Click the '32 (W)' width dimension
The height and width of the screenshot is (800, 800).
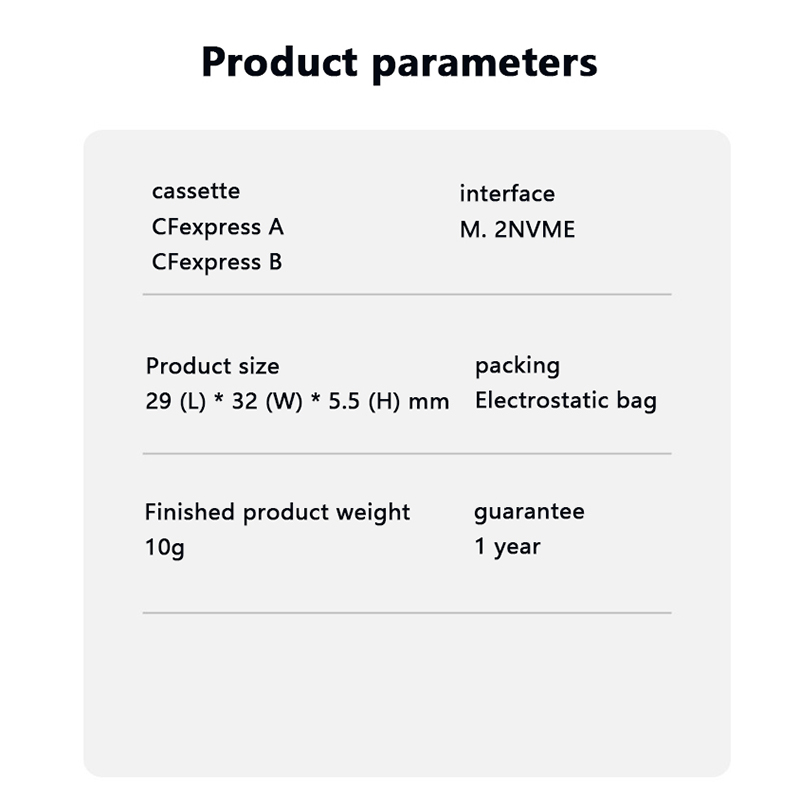(265, 402)
